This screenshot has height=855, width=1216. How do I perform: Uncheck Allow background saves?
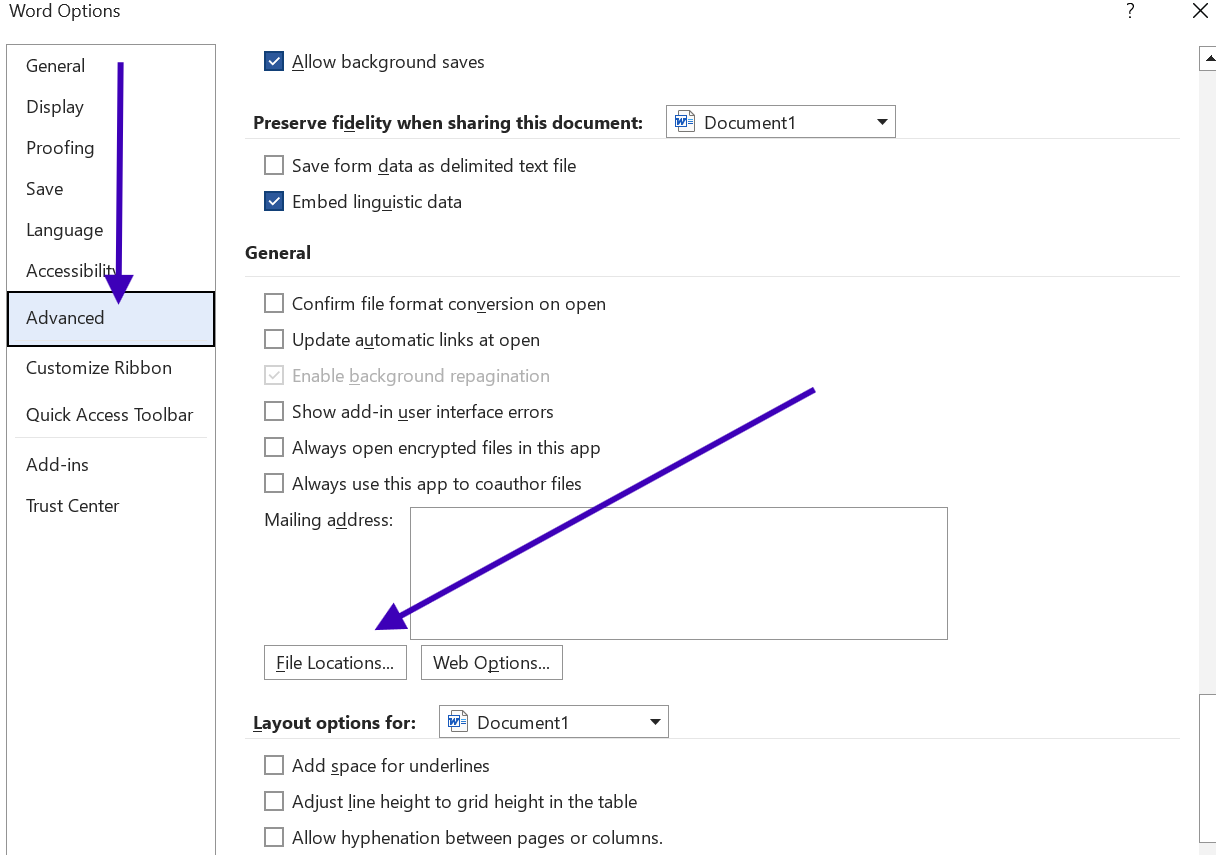[x=274, y=62]
